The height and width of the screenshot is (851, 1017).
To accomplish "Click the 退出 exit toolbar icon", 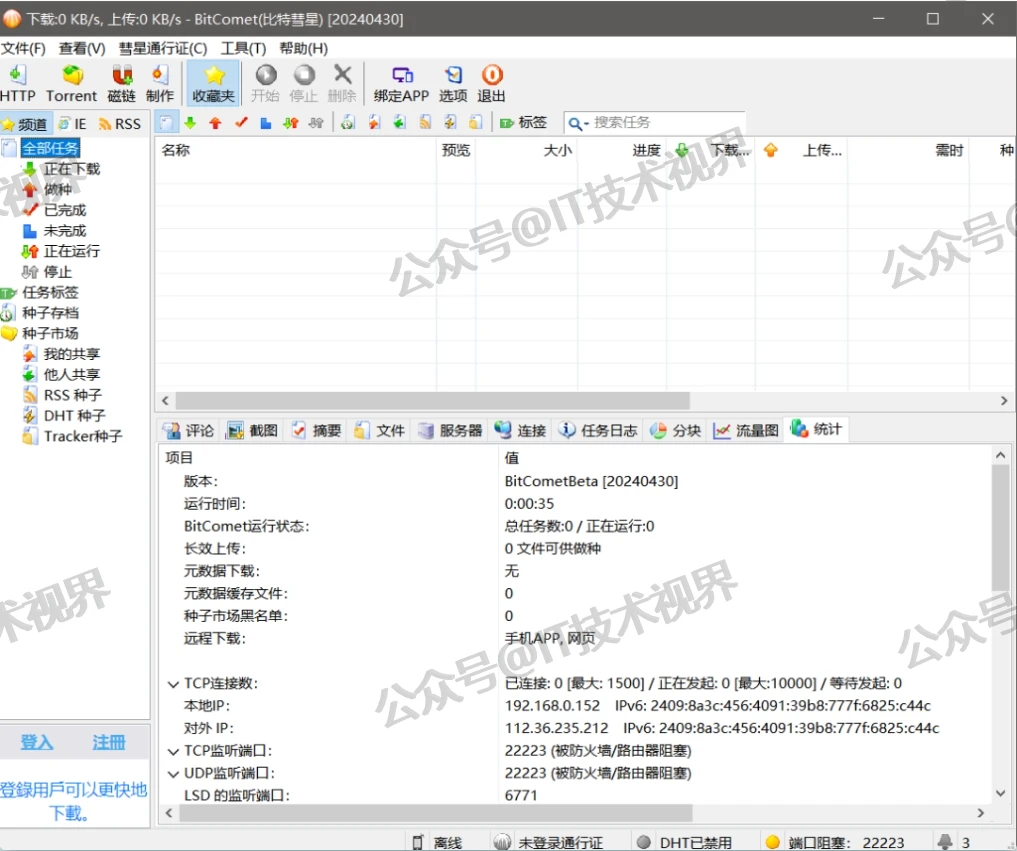I will pos(491,83).
